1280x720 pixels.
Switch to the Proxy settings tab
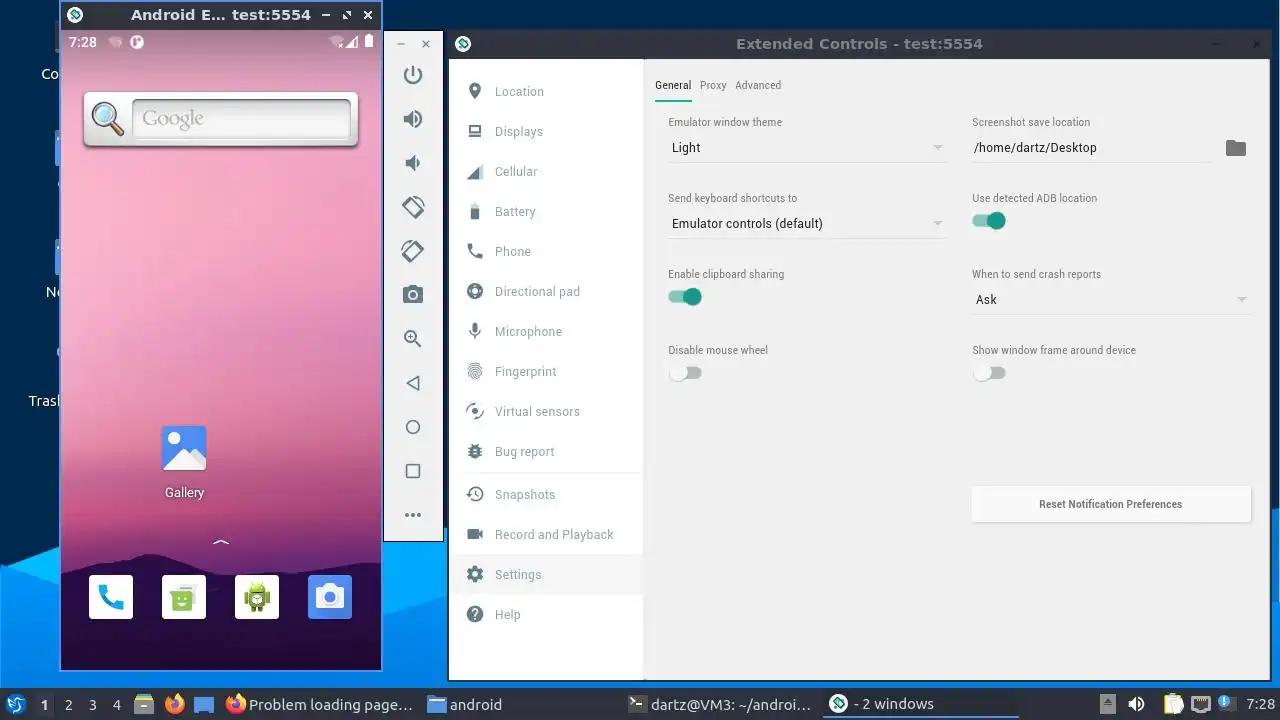(713, 85)
